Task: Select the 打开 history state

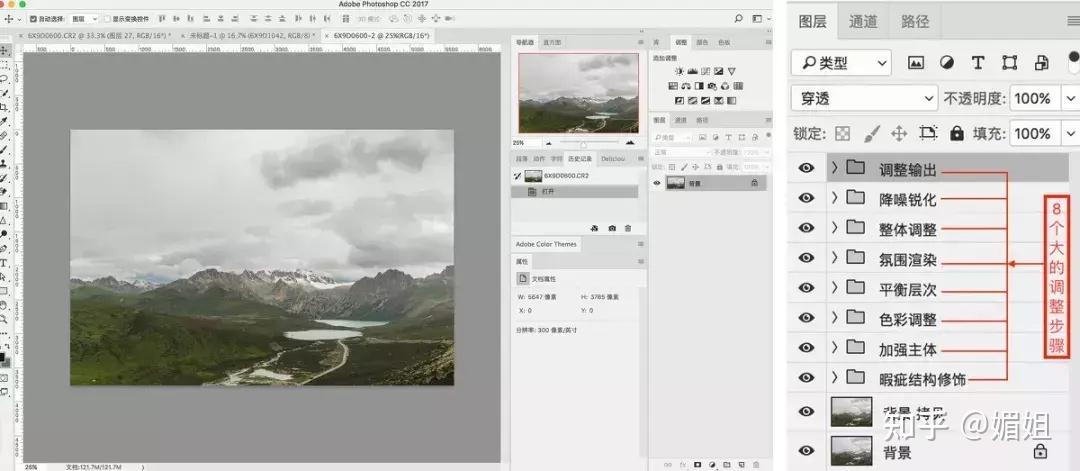Action: [575, 191]
